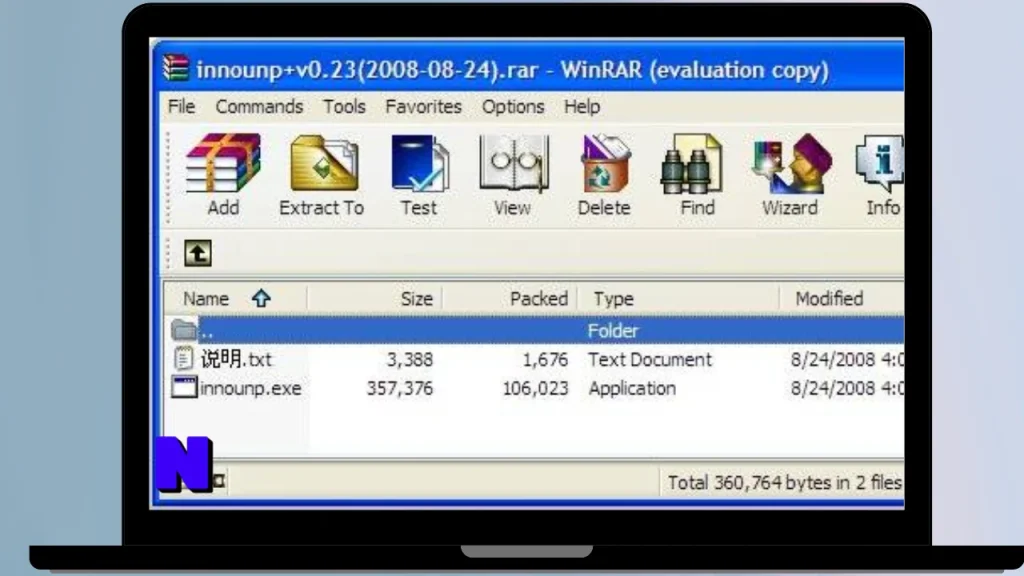Click the innounp.exe application icon
The height and width of the screenshot is (576, 1024).
point(184,387)
